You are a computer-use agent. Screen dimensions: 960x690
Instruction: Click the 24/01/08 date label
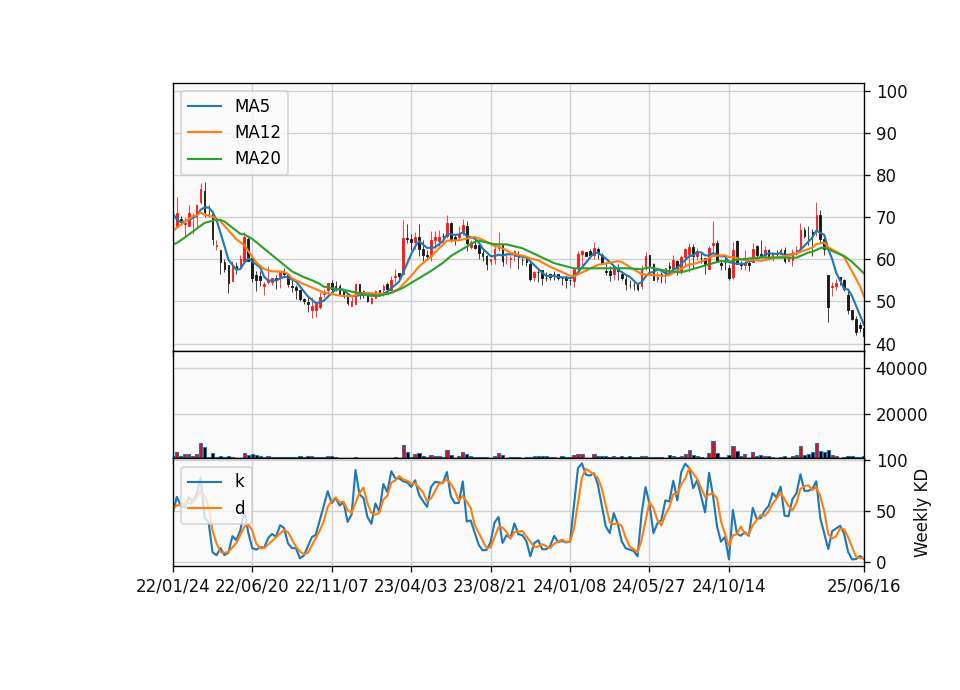[569, 586]
